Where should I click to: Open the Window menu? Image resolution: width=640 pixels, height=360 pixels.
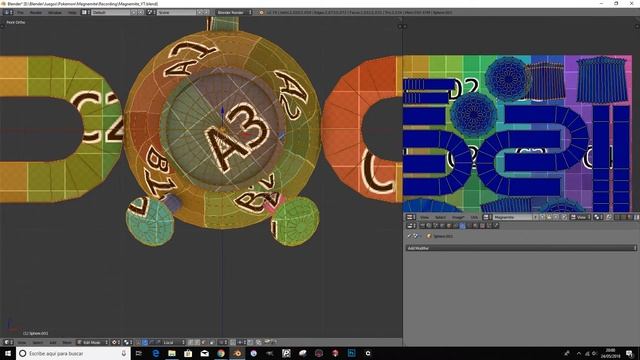pyautogui.click(x=55, y=12)
